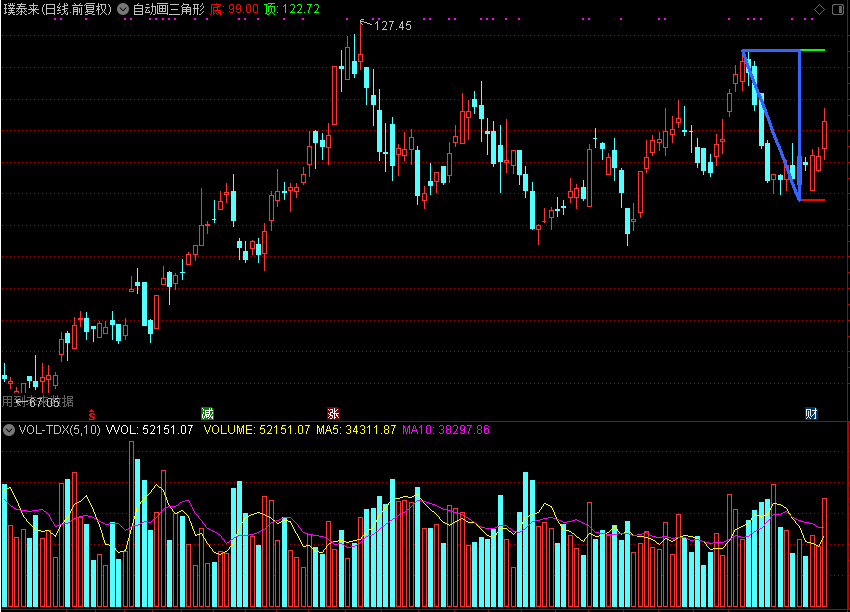The width and height of the screenshot is (850, 612).
Task: Click the short green line at triangle top
Action: [813, 50]
